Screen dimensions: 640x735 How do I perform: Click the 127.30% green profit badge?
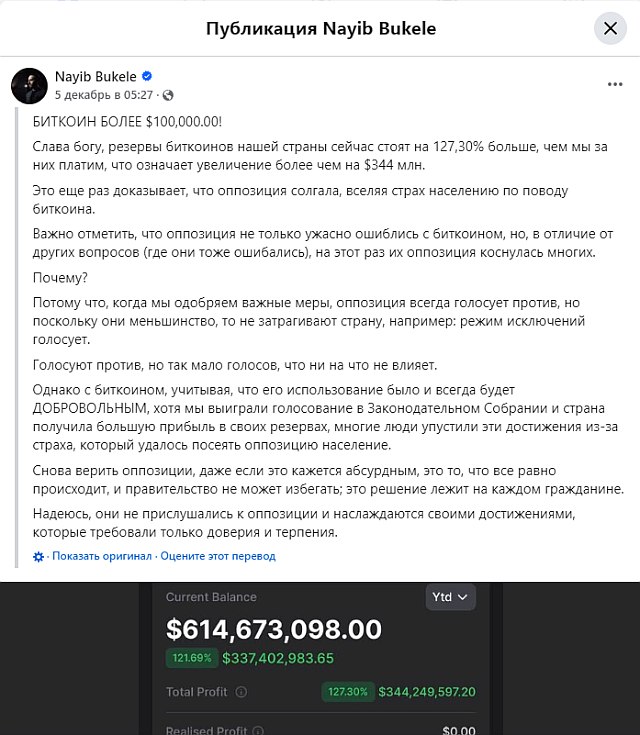tap(347, 692)
